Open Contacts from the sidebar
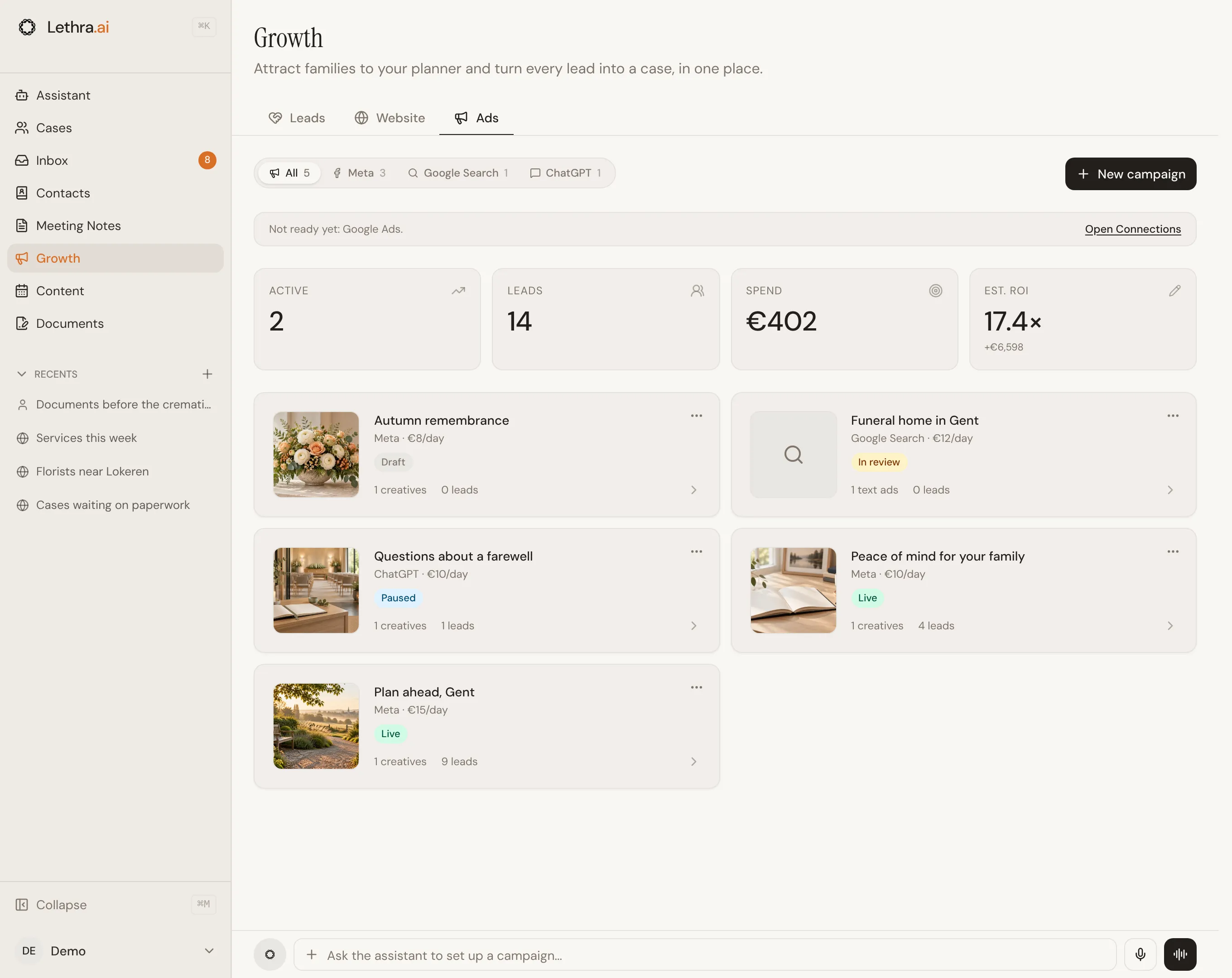The image size is (1232, 978). [115, 193]
